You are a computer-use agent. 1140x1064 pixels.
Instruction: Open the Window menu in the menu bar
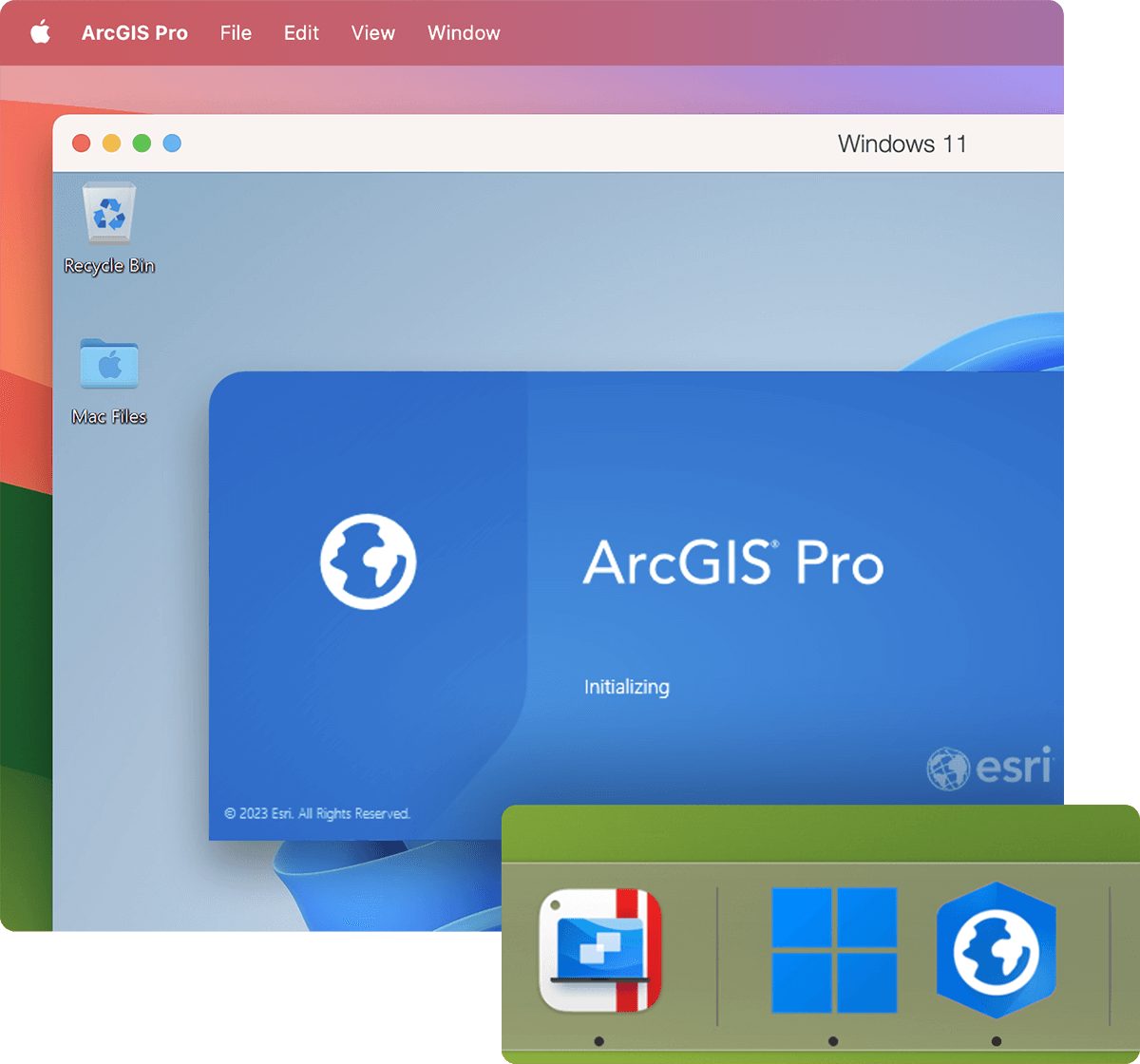point(463,32)
